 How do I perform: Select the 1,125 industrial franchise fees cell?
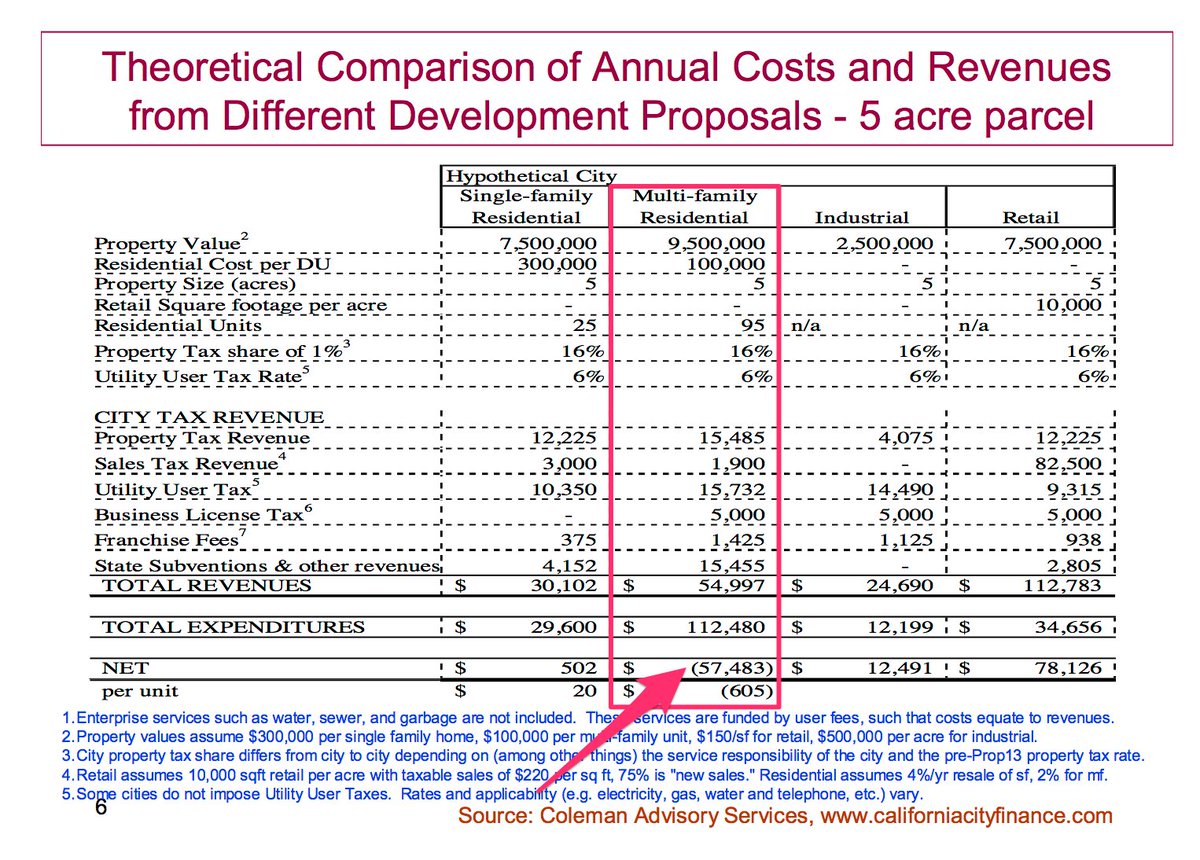906,541
